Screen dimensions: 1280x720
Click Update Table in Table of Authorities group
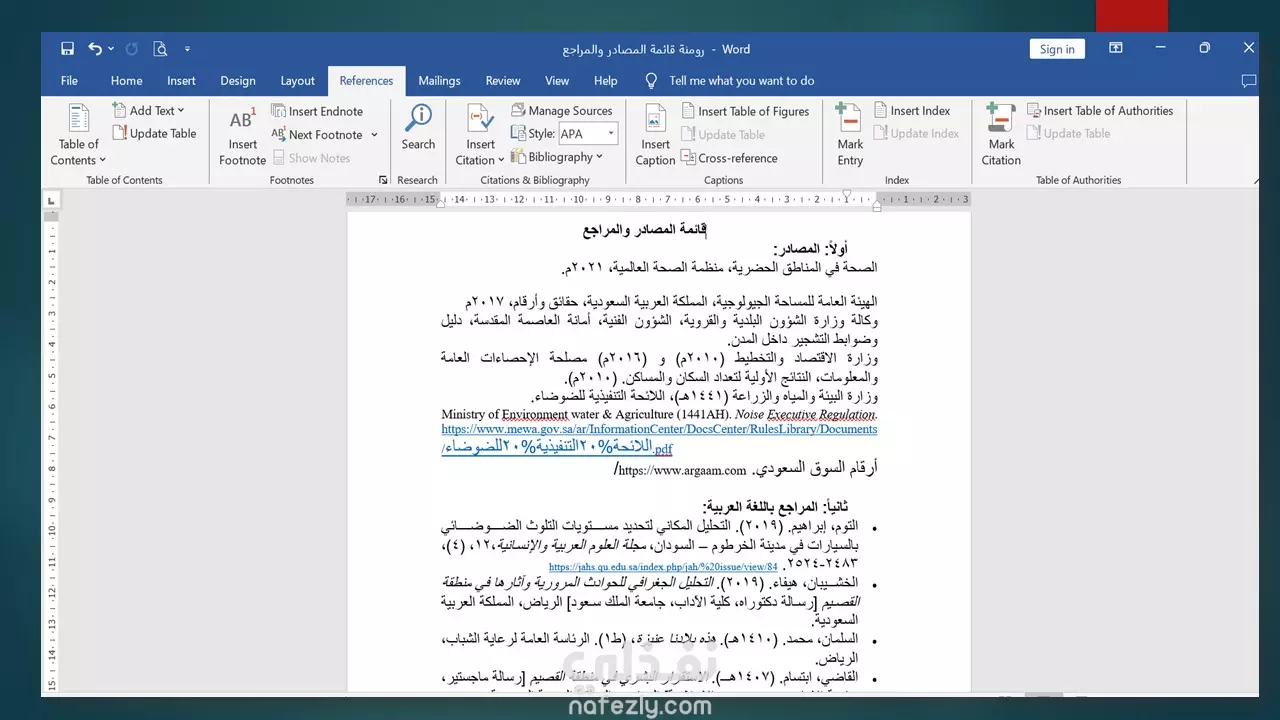[x=1068, y=133]
